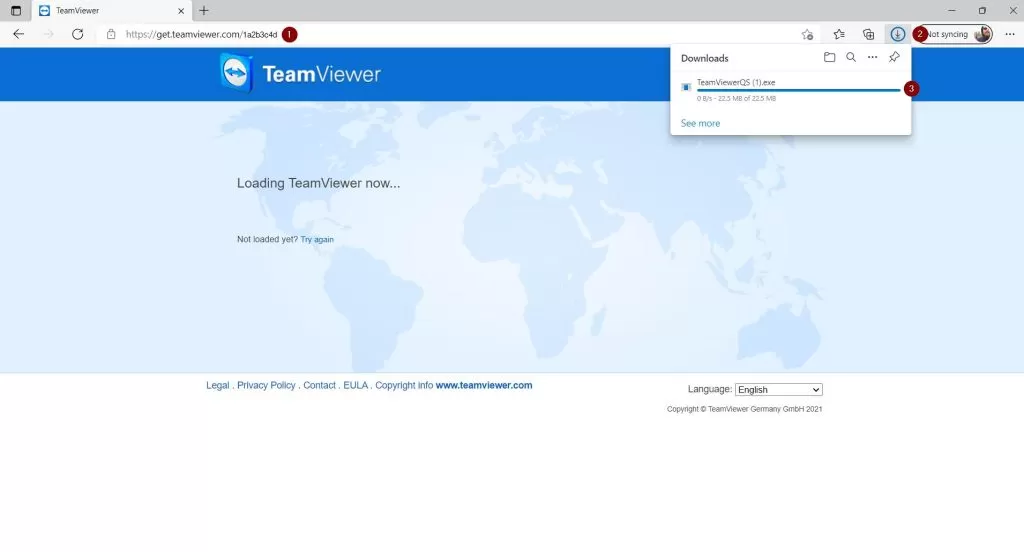Image resolution: width=1024 pixels, height=552 pixels.
Task: Open the tab actions menu icon
Action: pyautogui.click(x=15, y=10)
